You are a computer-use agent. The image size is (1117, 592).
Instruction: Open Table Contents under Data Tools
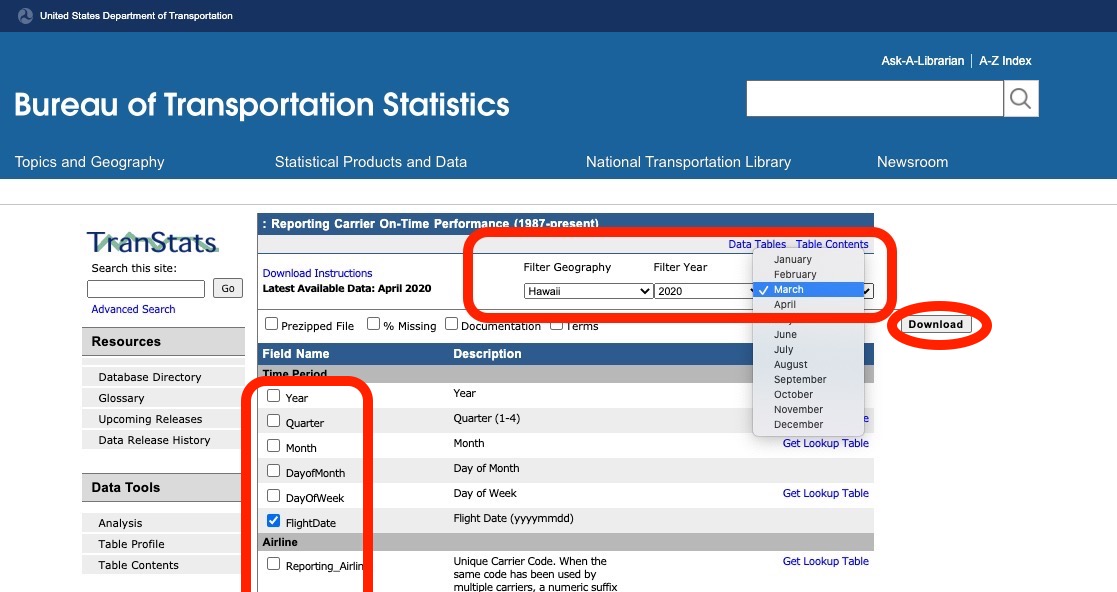point(138,565)
